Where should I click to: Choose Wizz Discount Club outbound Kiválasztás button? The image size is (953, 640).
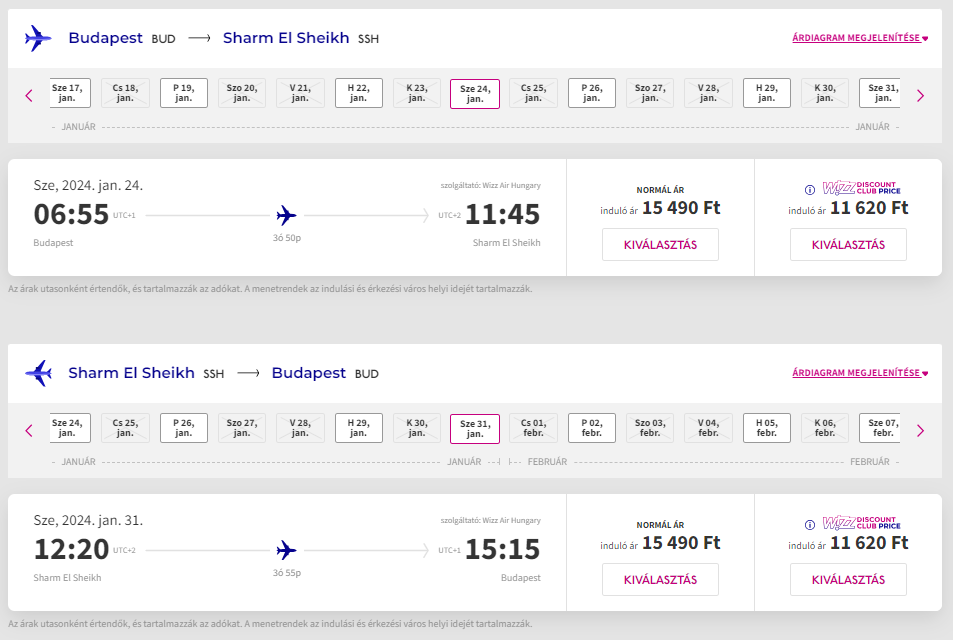pyautogui.click(x=848, y=245)
